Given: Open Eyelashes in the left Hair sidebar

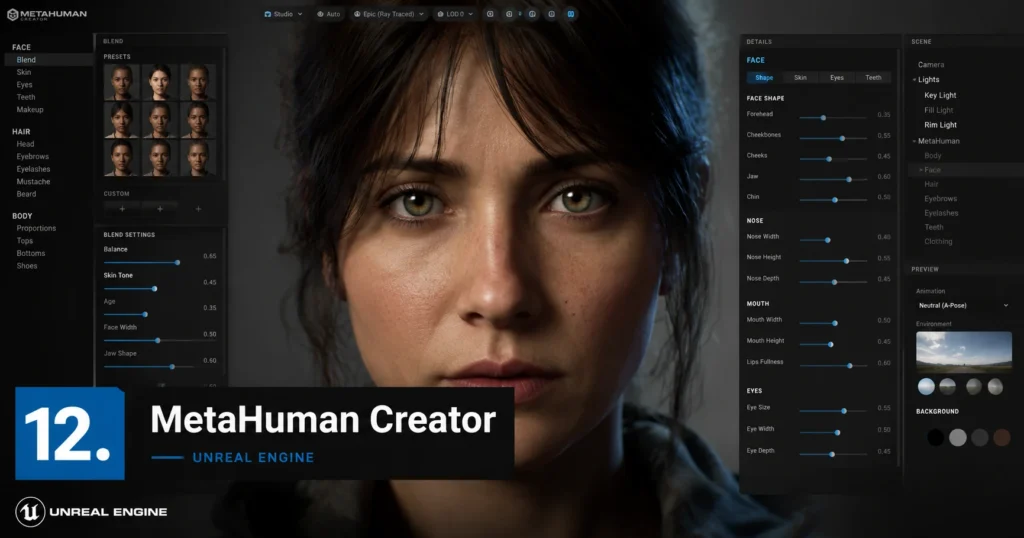Looking at the screenshot, I should 33,169.
